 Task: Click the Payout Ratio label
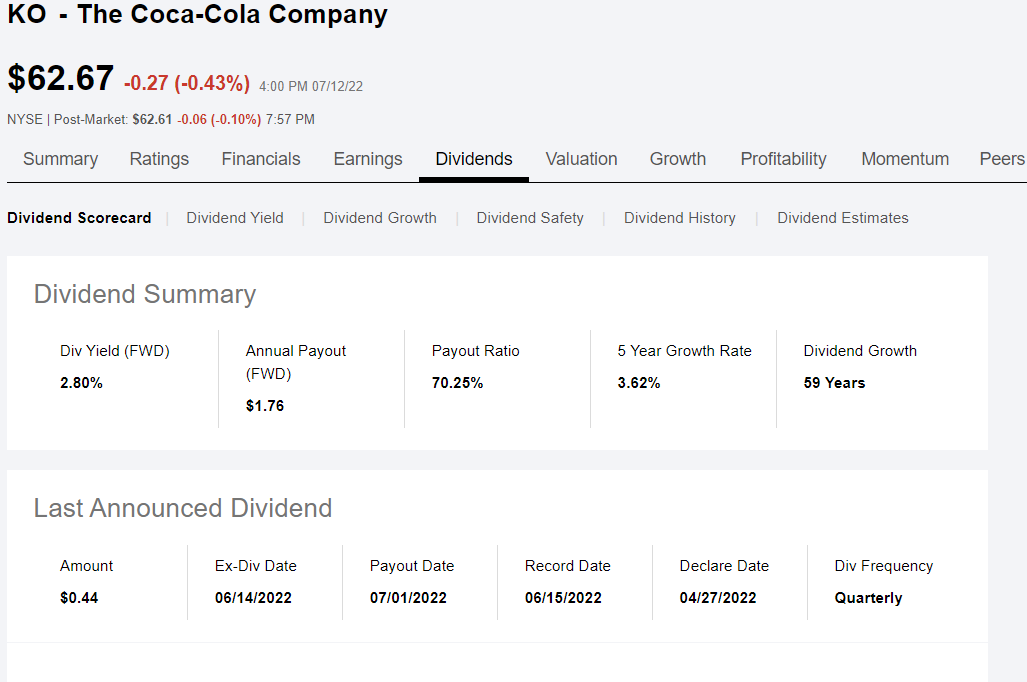pos(476,351)
